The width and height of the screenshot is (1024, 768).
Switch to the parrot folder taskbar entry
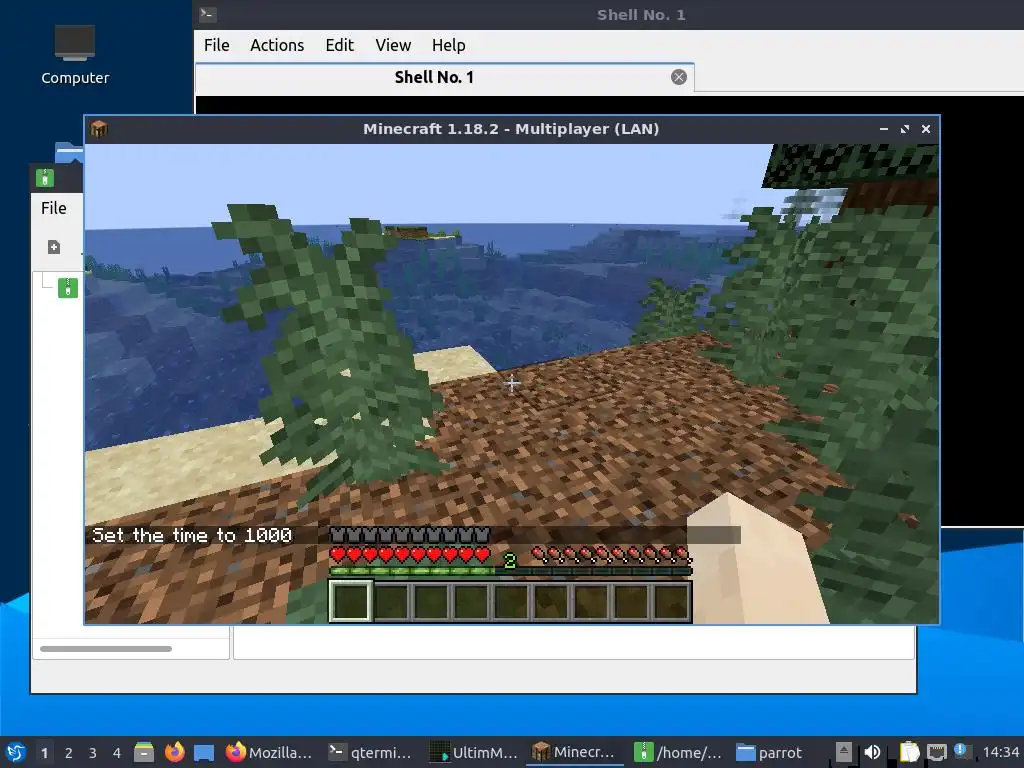[771, 752]
